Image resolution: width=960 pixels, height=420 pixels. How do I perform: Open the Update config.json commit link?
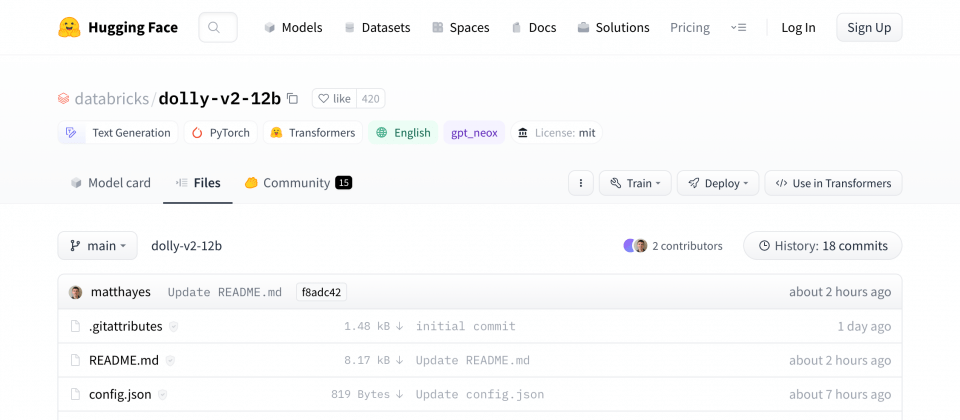[x=480, y=395]
